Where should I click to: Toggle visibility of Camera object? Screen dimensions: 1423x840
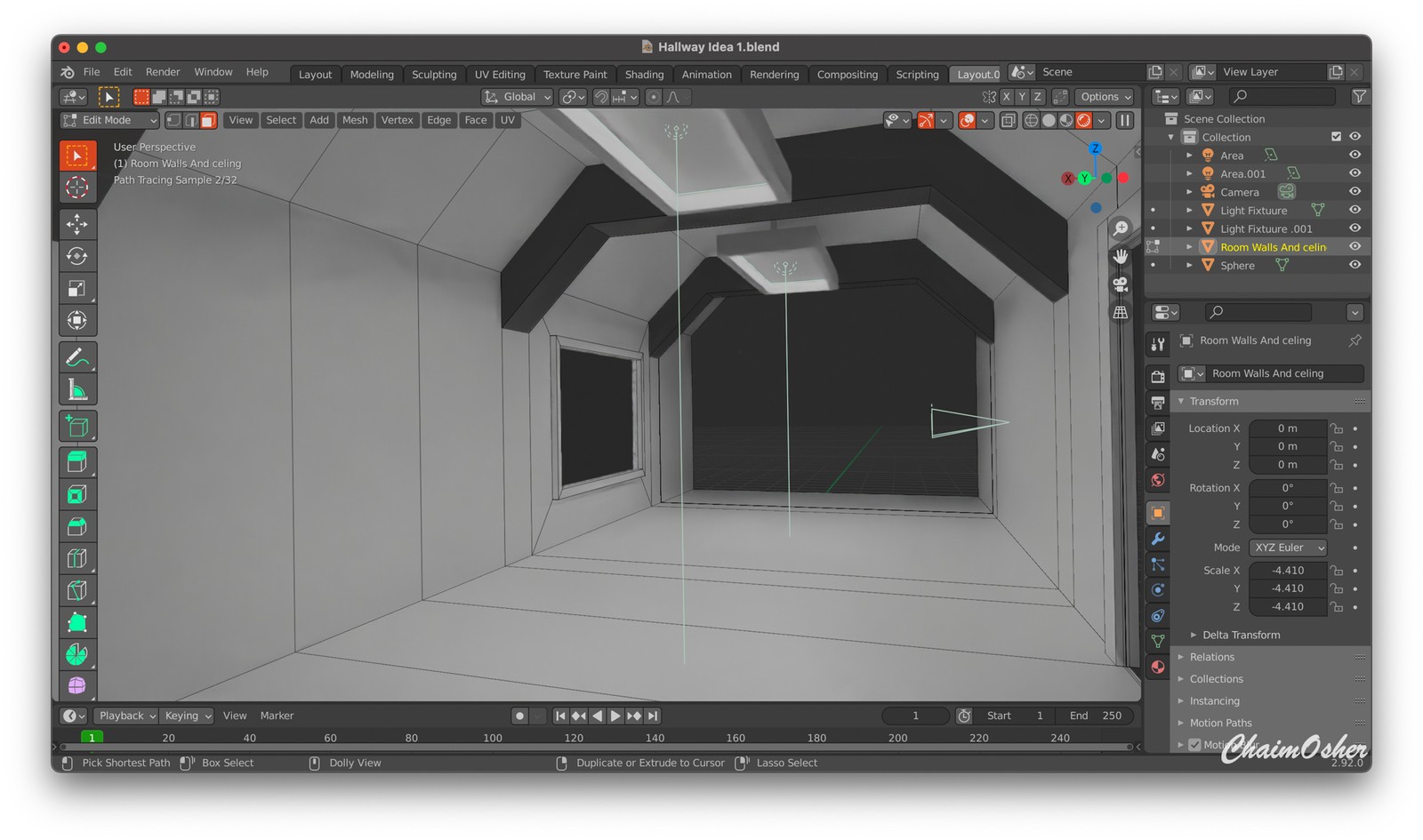(1355, 191)
